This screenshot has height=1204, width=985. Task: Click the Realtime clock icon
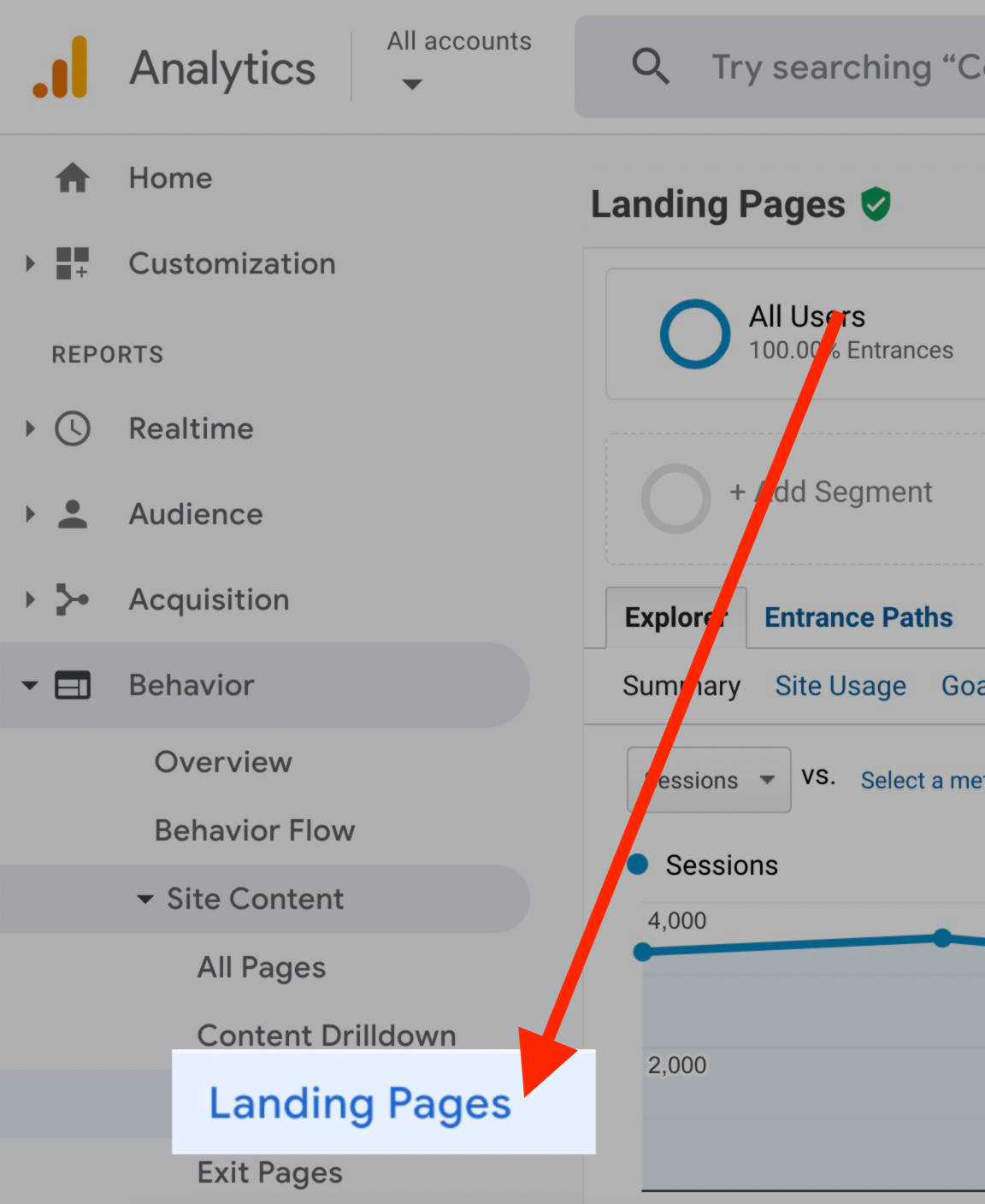tap(73, 428)
